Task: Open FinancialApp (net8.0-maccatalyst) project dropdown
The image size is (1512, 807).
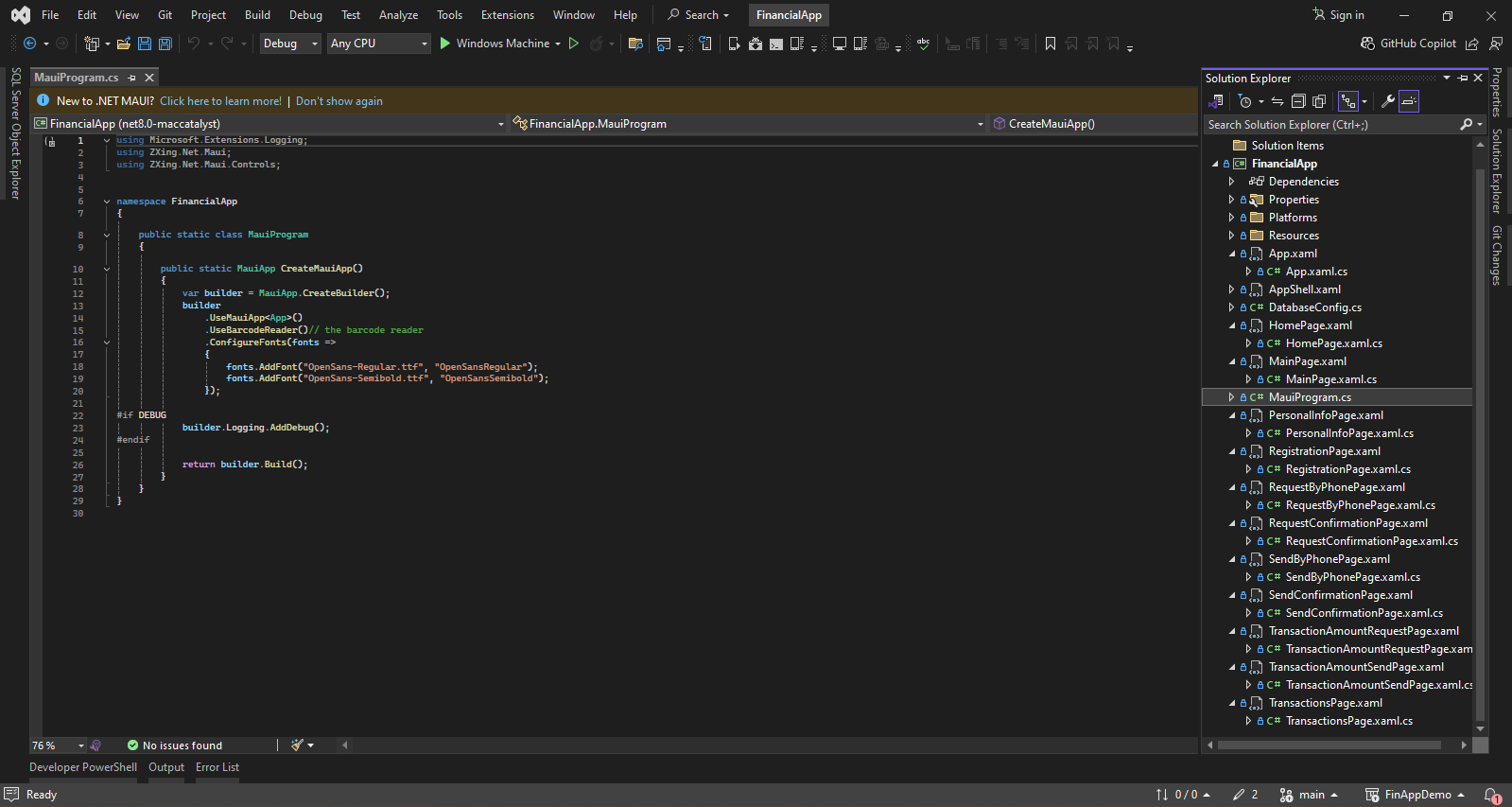Action: tap(270, 124)
